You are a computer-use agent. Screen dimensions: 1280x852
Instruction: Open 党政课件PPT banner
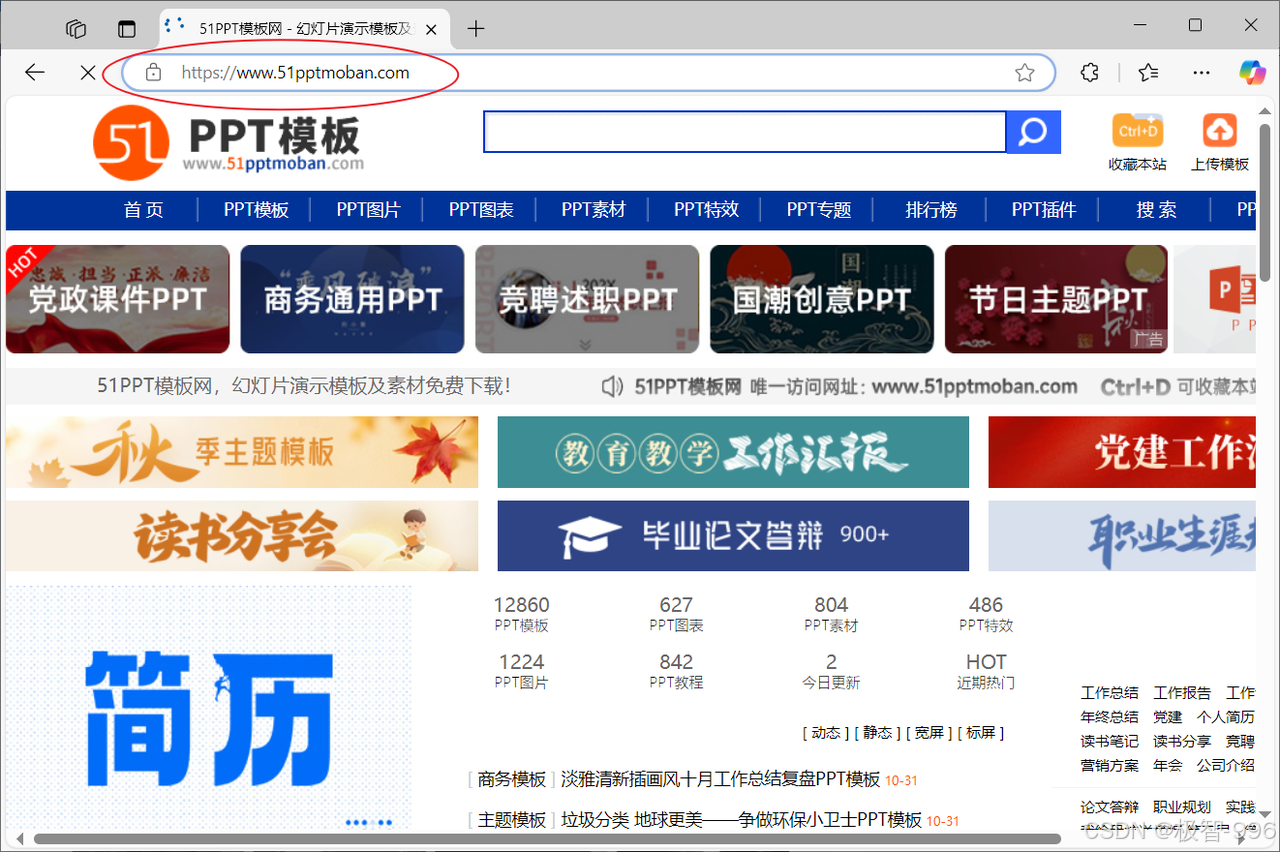(x=117, y=299)
